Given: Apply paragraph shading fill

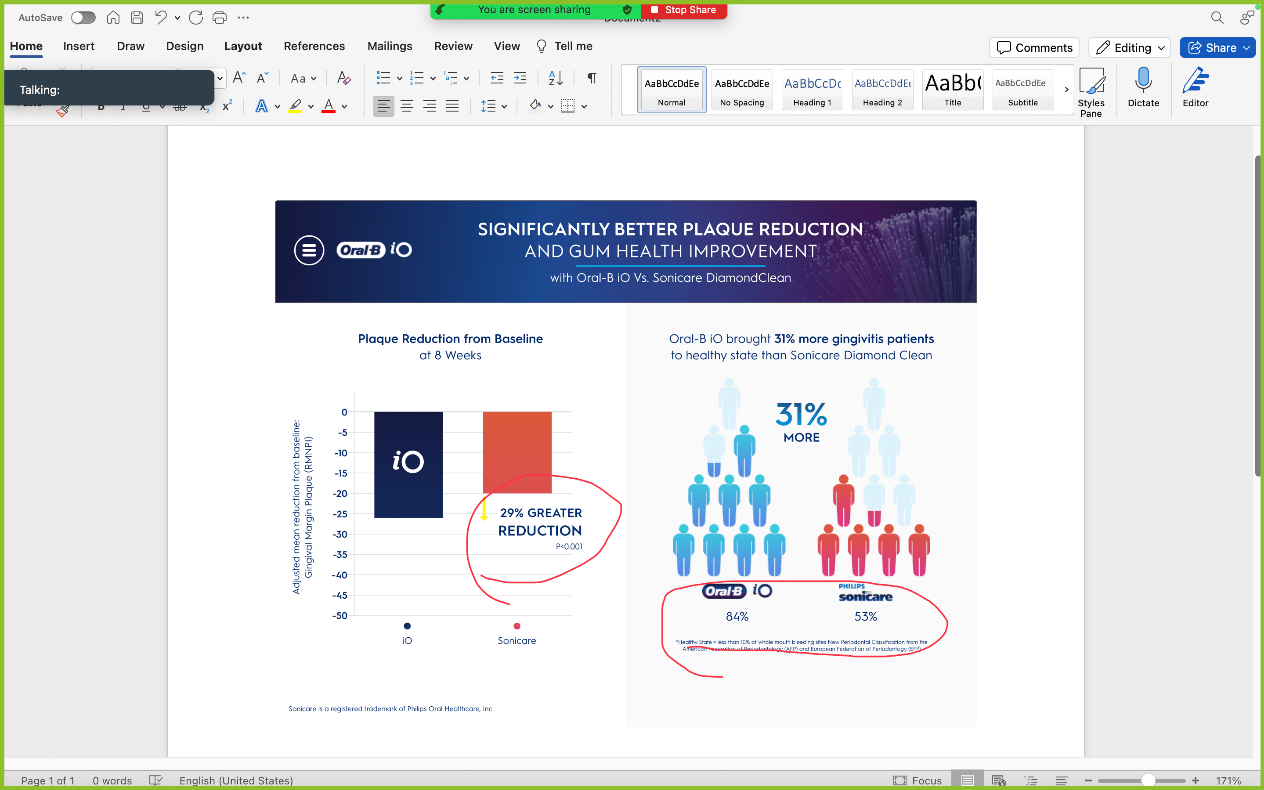Looking at the screenshot, I should click(536, 106).
